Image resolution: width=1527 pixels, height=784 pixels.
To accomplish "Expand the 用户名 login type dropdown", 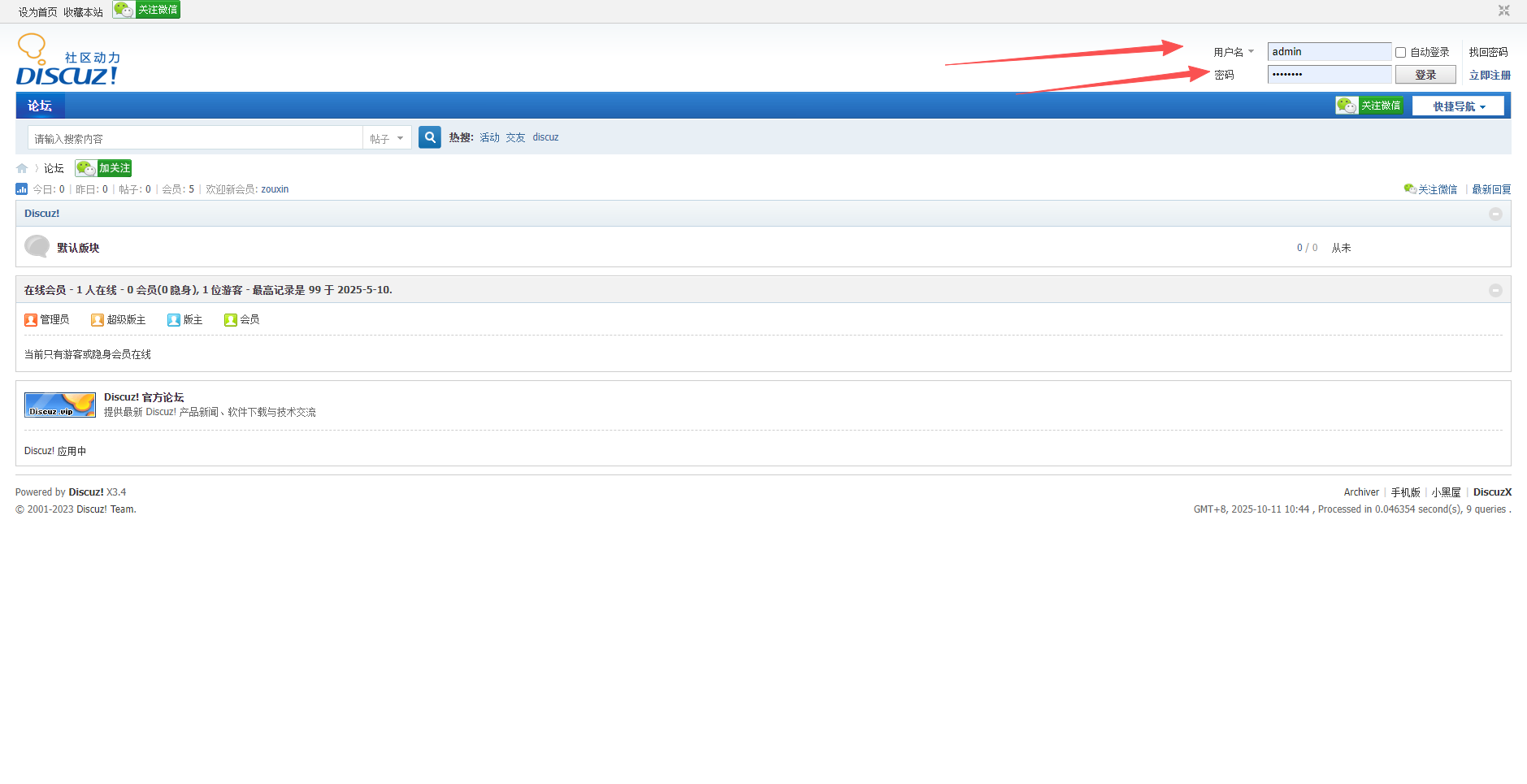I will pos(1234,52).
